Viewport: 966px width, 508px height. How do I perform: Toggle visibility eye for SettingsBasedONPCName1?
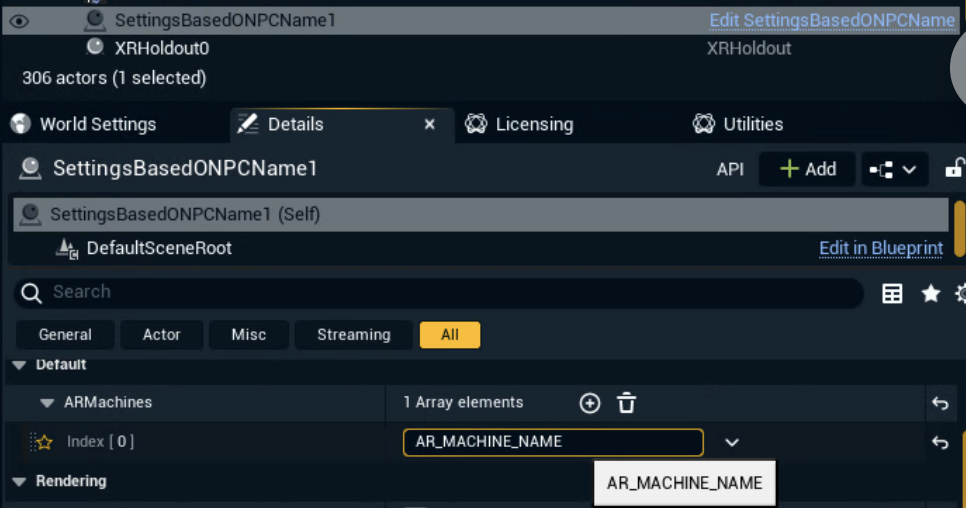[x=19, y=20]
